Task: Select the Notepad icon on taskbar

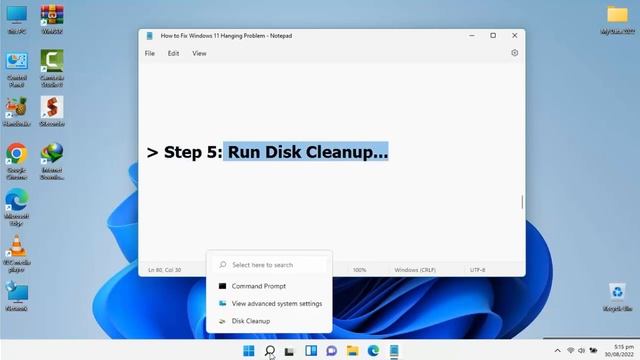Action: point(394,351)
